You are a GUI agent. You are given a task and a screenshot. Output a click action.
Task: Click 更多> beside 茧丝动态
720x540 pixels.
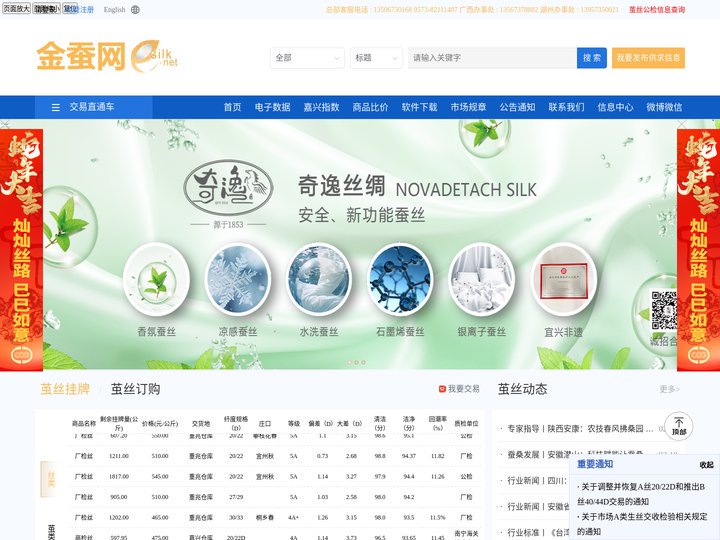[669, 389]
